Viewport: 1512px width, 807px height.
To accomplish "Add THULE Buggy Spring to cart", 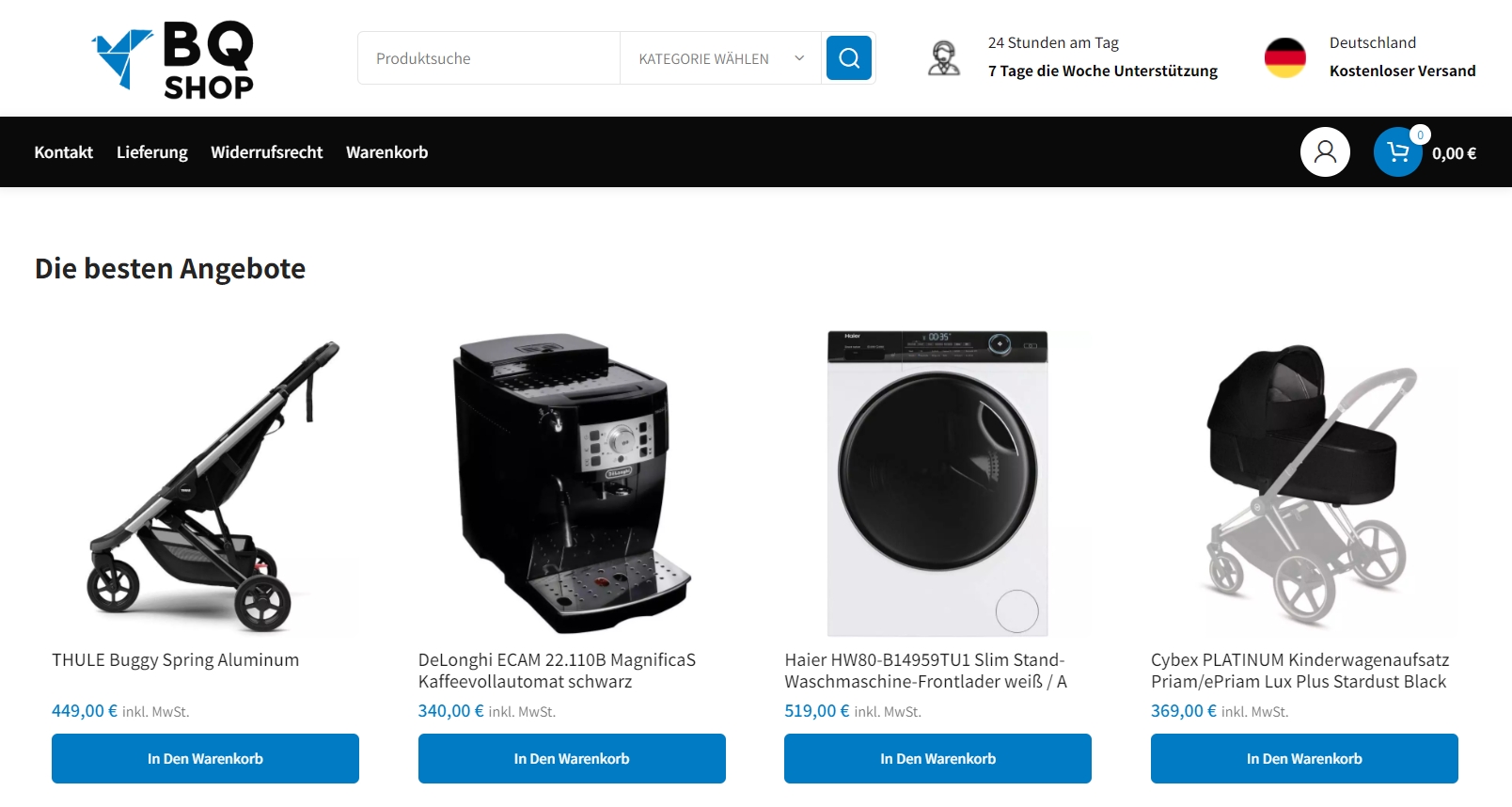I will pos(205,758).
